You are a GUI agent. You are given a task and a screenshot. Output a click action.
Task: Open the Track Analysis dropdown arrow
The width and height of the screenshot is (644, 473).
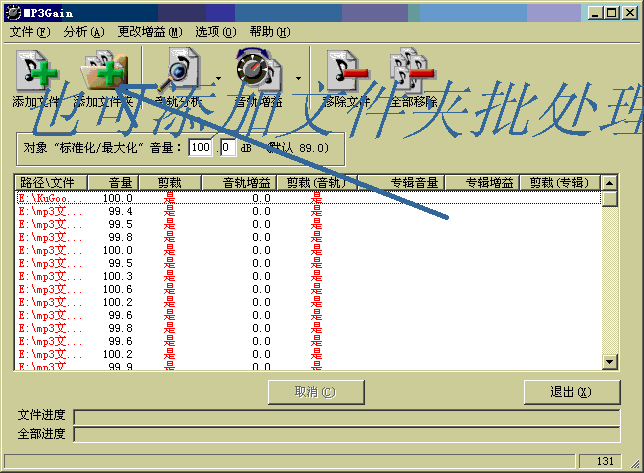(218, 78)
